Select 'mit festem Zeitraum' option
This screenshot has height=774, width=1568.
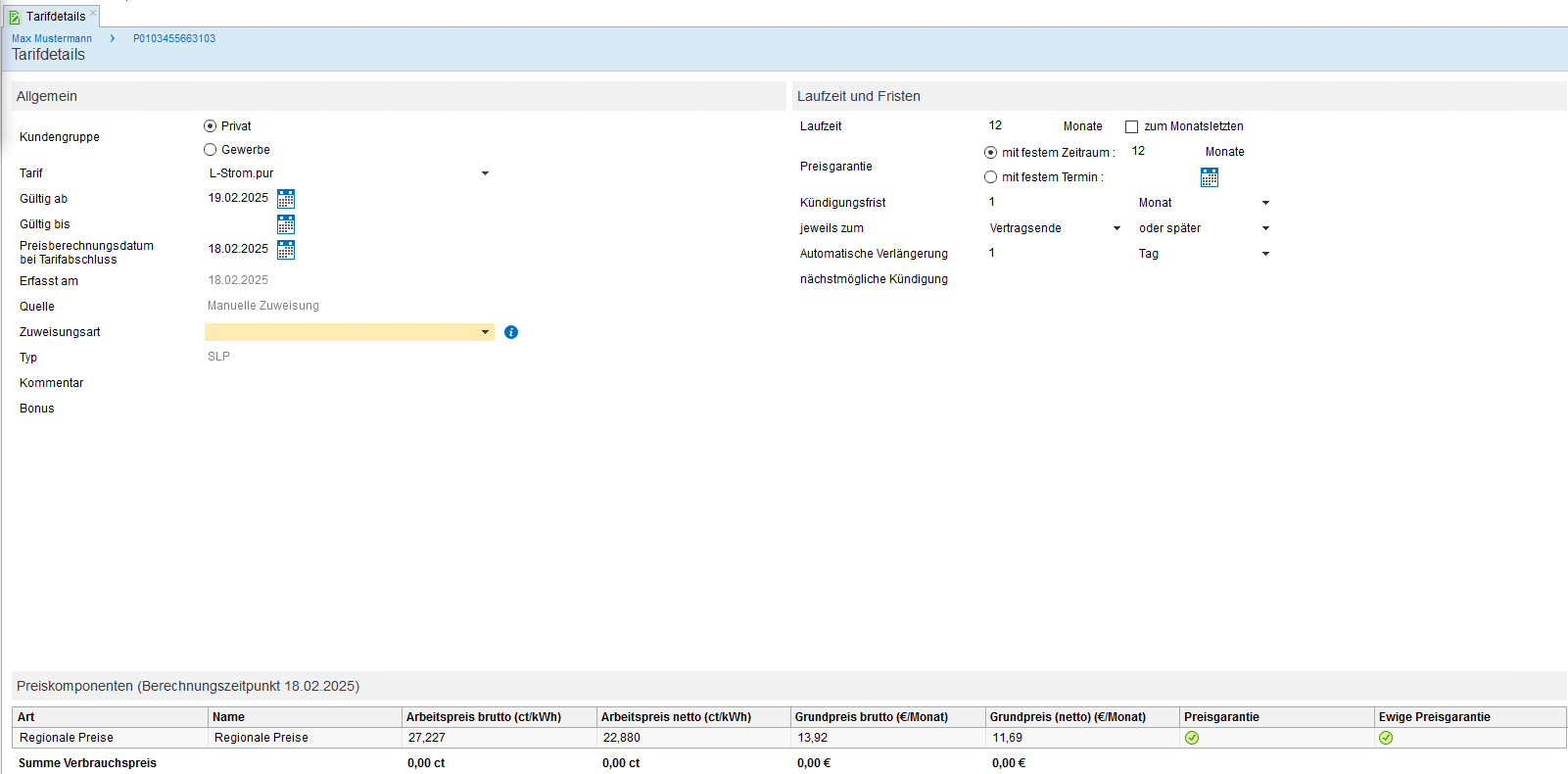click(x=990, y=153)
